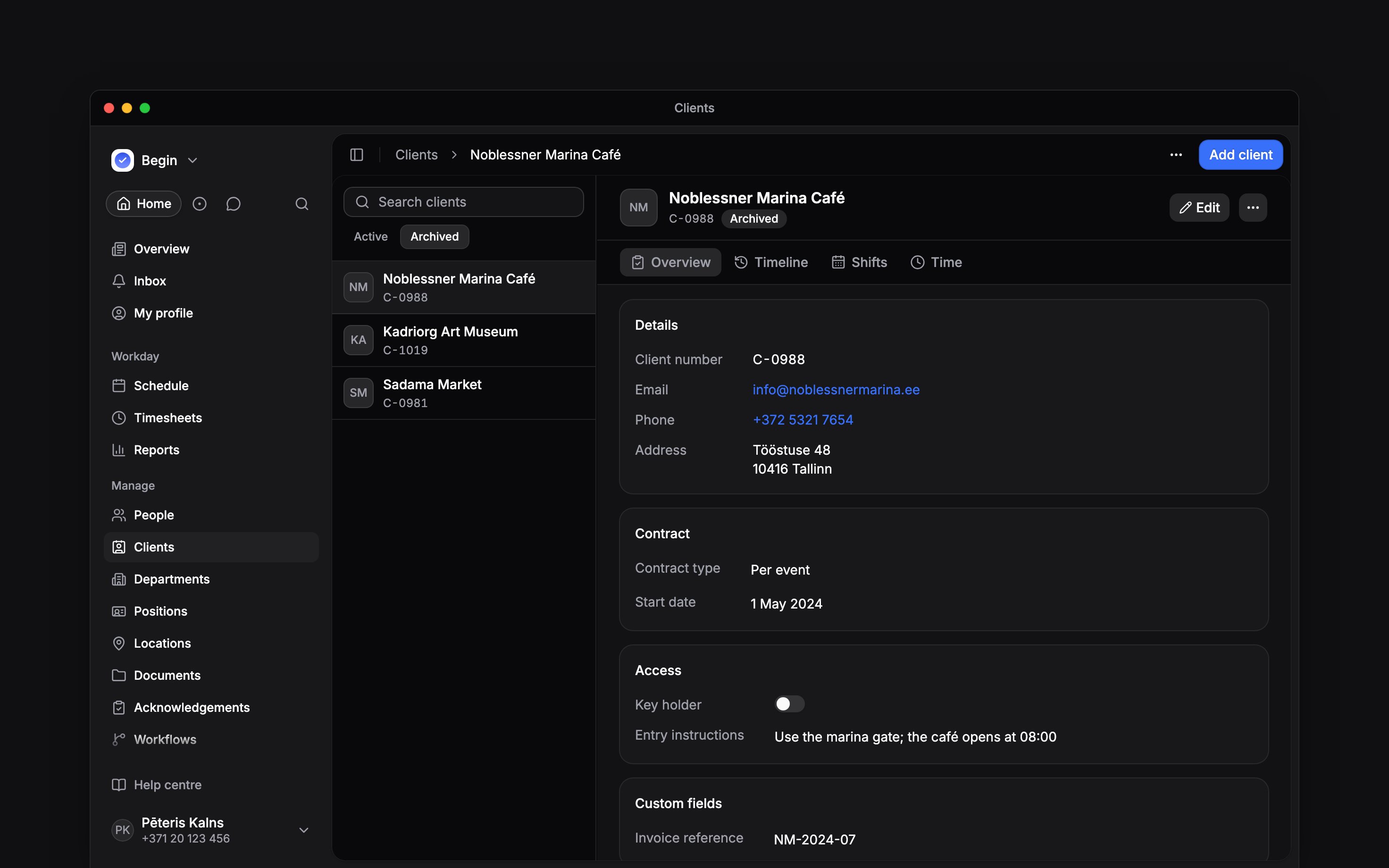The height and width of the screenshot is (868, 1389).
Task: Open the People section
Action: 211,515
